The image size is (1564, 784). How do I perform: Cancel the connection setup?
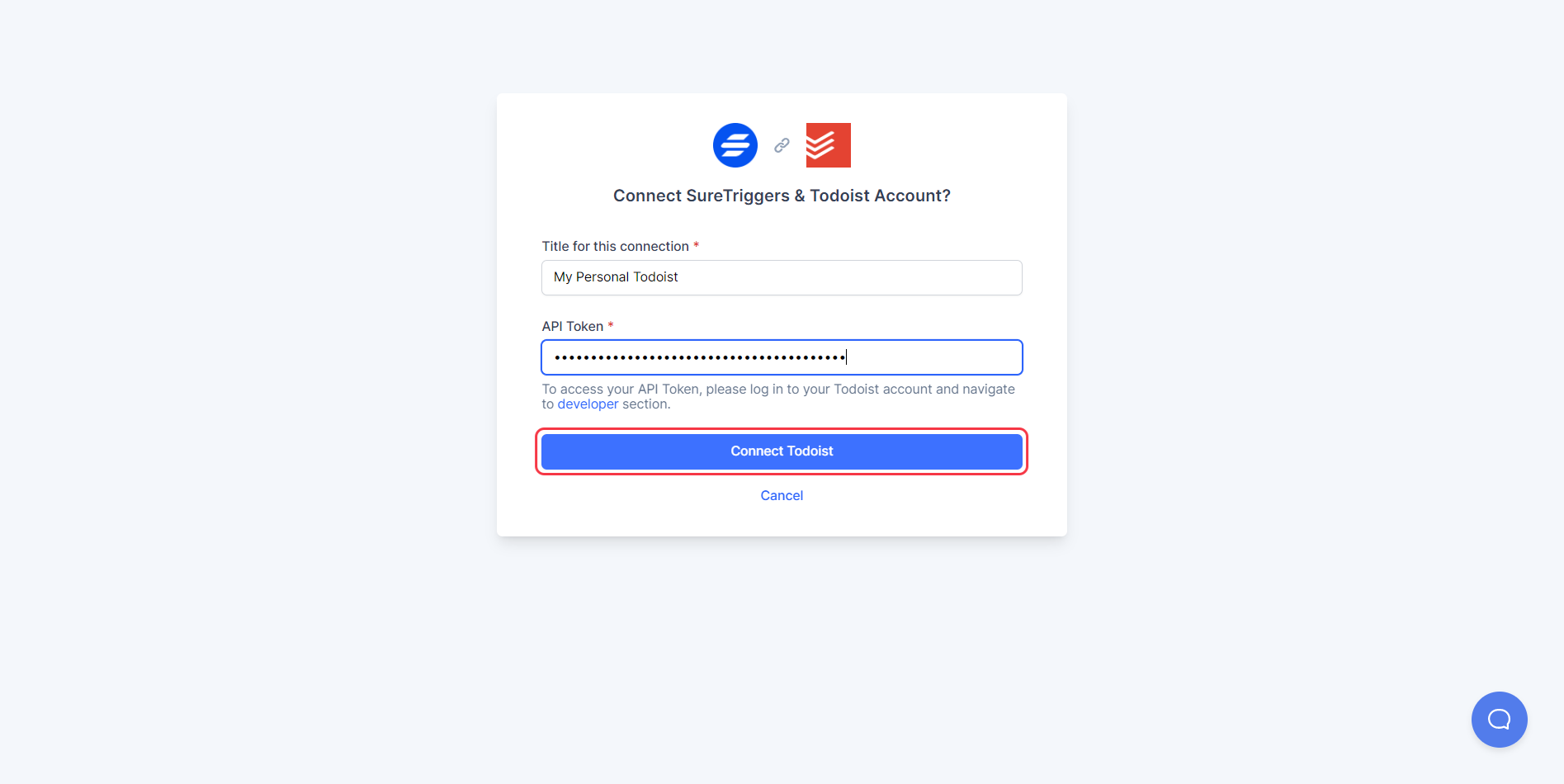(781, 494)
